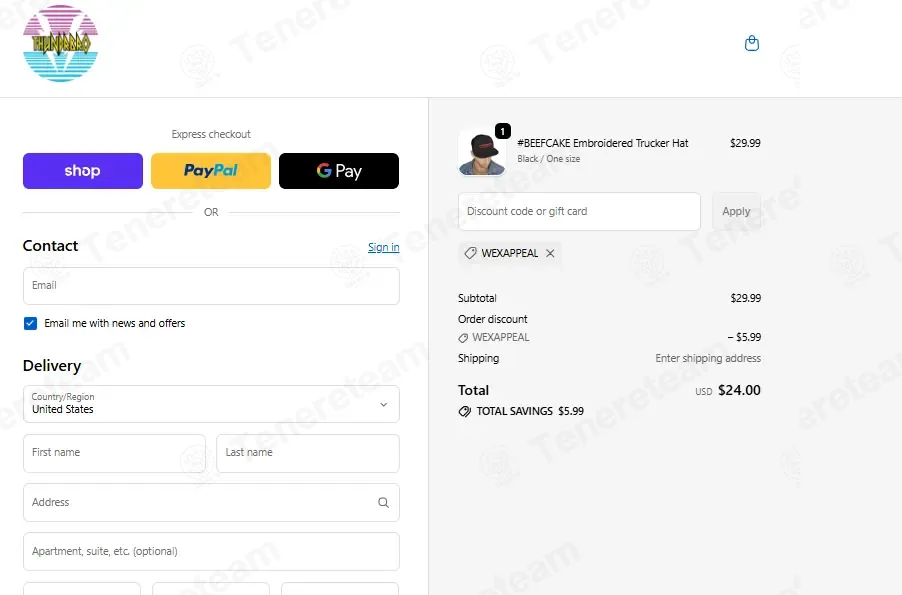Click the Total Savings tag icon
Screen dimensions: 902x595
tap(464, 411)
